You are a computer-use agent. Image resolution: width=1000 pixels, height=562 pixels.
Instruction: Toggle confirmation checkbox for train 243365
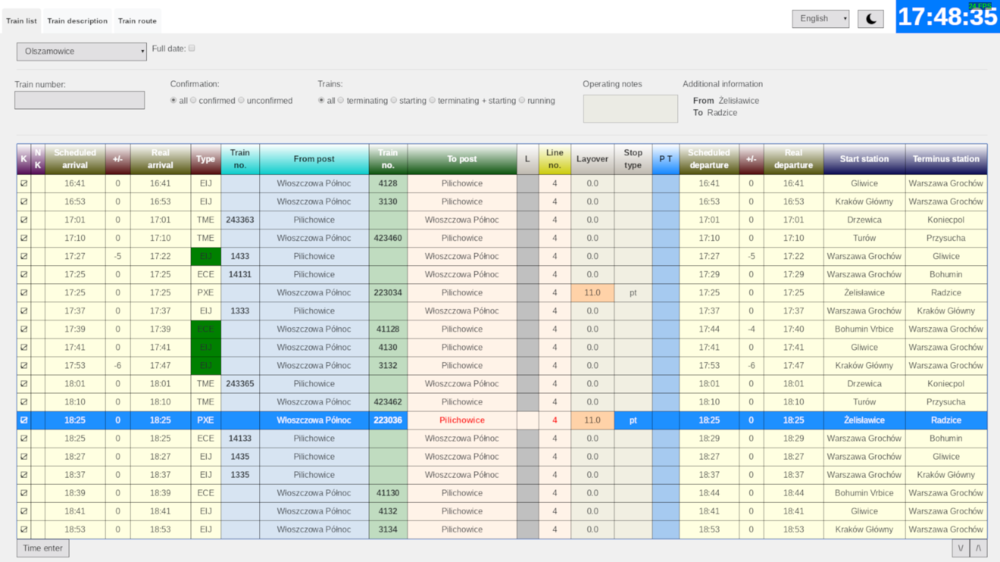pos(24,383)
